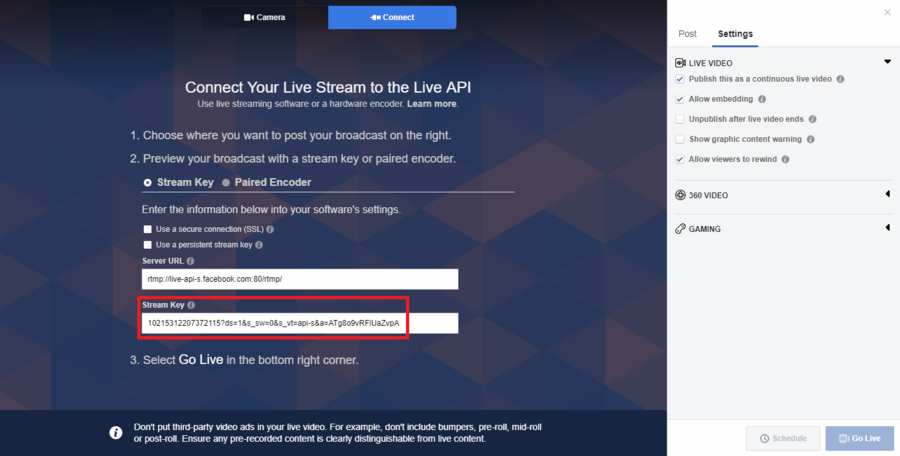Image resolution: width=900 pixels, height=456 pixels.
Task: Check Use a persistent stream key
Action: tap(148, 245)
